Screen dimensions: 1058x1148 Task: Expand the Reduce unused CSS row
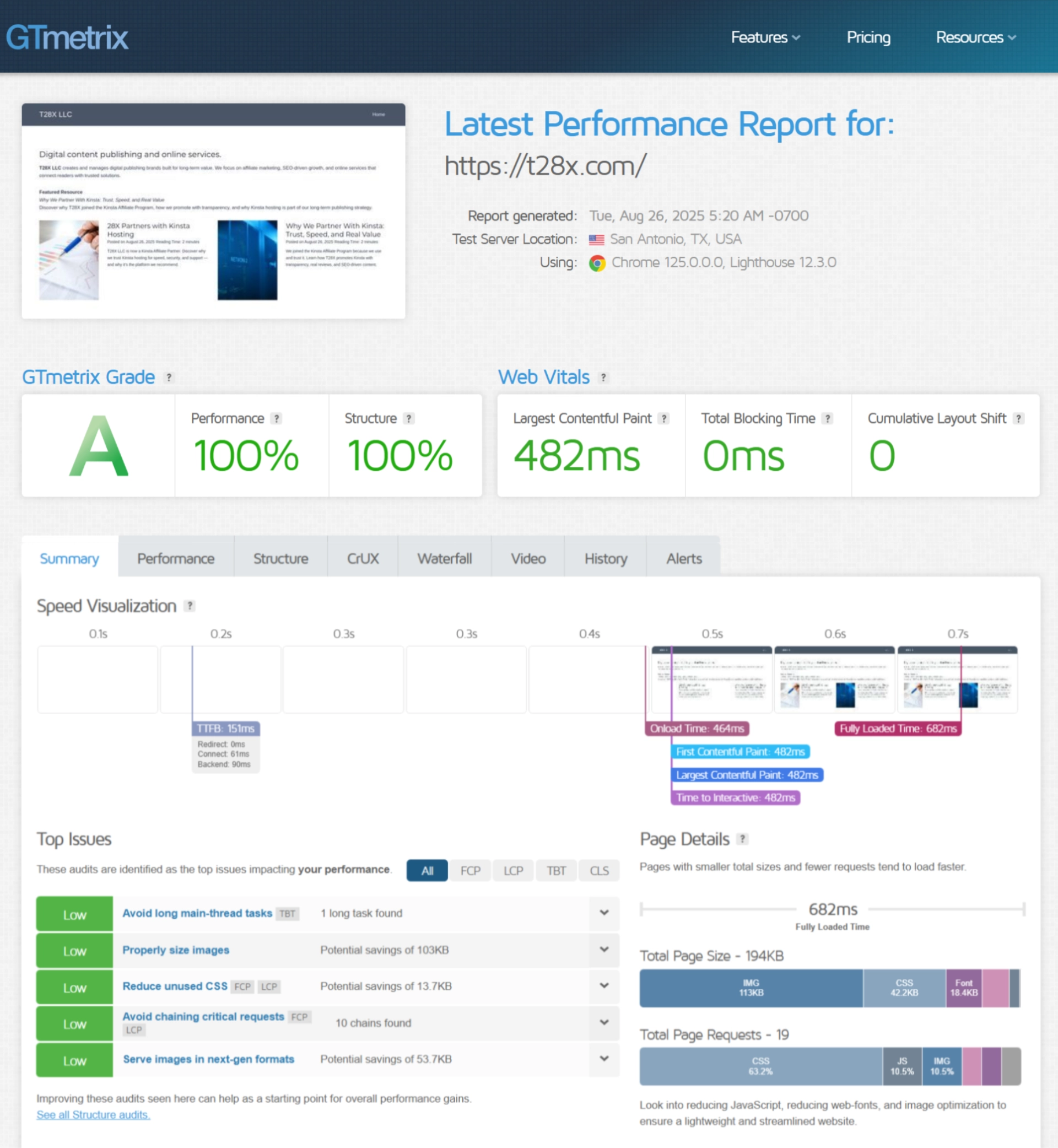(x=604, y=985)
